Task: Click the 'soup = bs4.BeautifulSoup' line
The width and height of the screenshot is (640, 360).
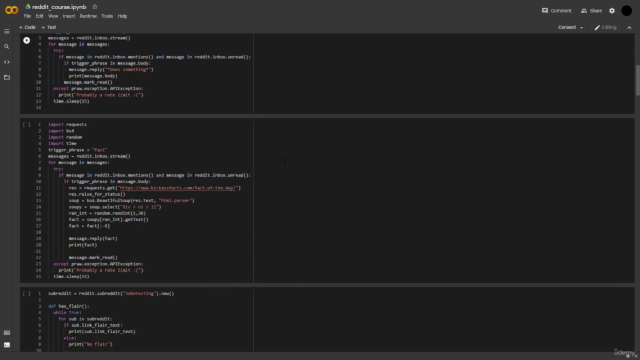Action: point(131,200)
